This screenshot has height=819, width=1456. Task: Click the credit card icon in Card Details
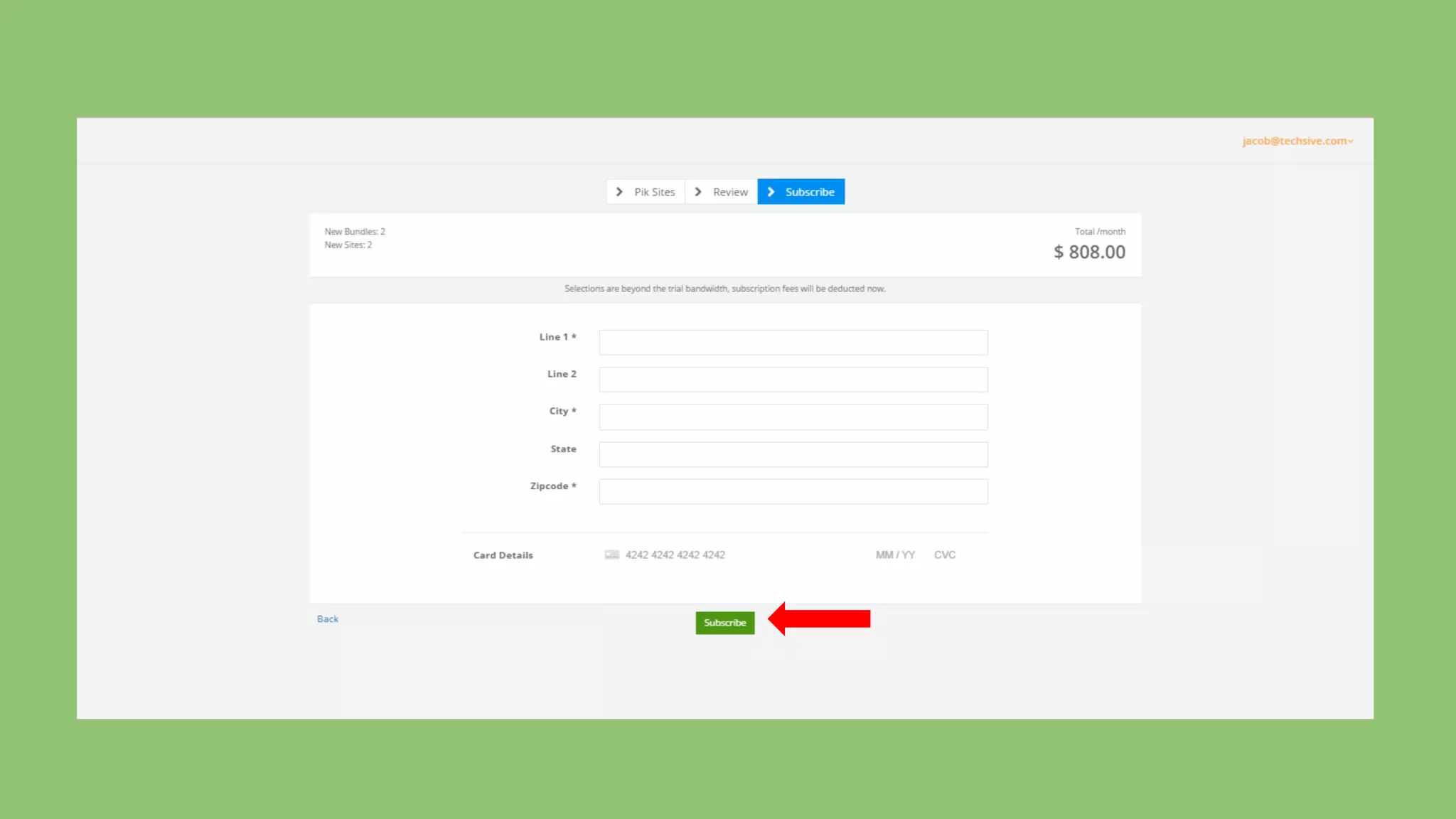(x=611, y=555)
